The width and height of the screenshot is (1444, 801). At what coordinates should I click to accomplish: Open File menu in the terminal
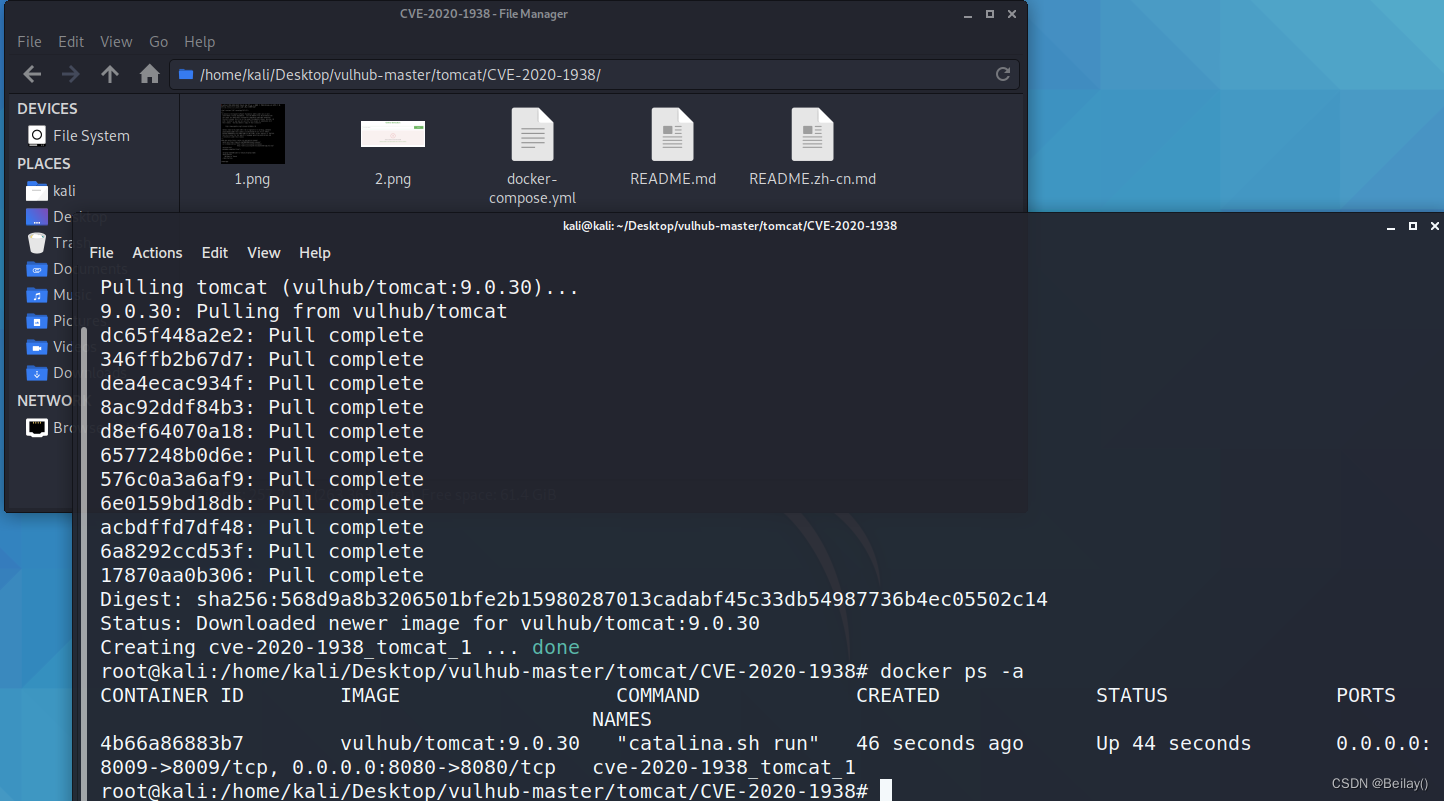(101, 253)
